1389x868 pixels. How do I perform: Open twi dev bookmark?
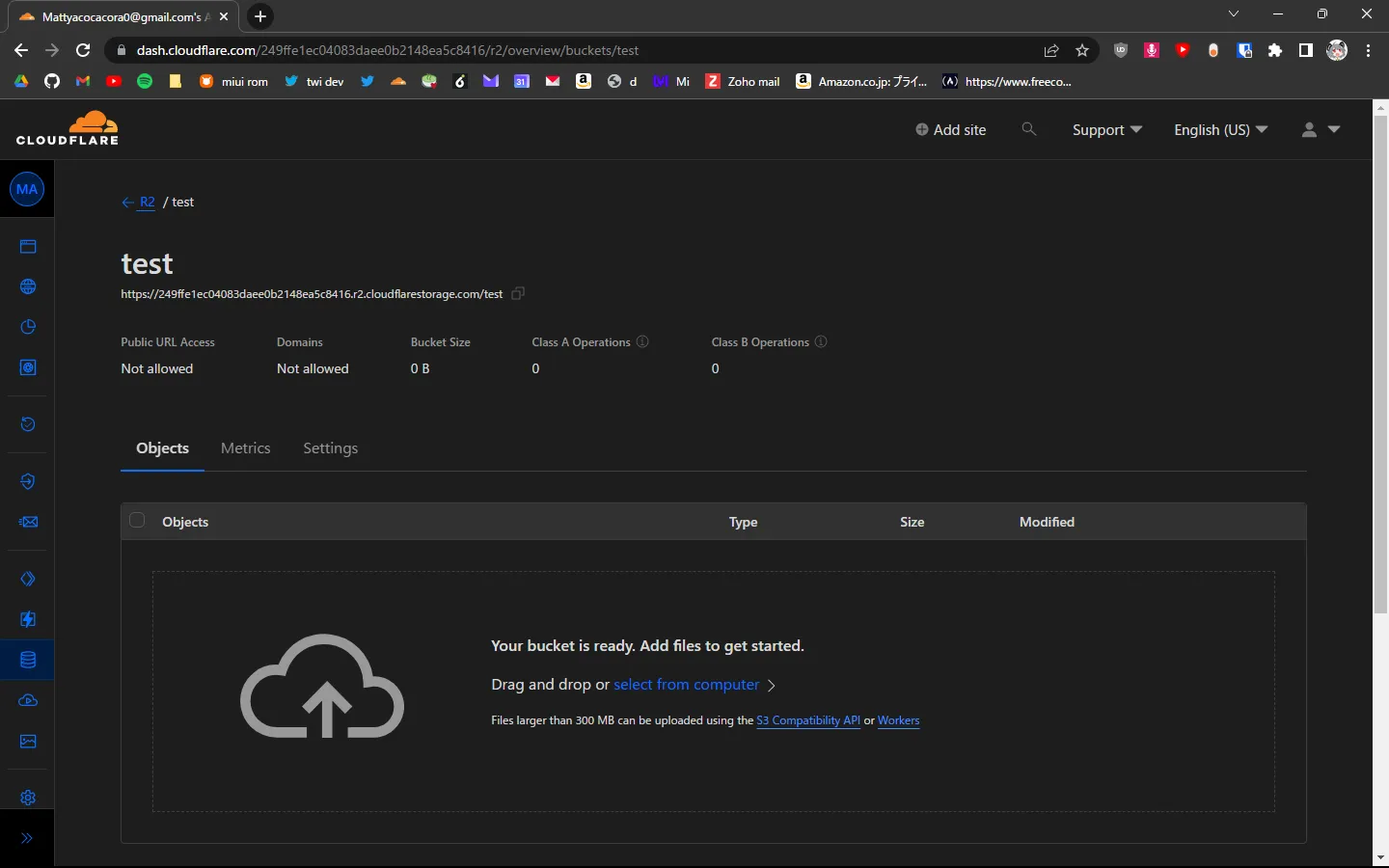click(314, 82)
